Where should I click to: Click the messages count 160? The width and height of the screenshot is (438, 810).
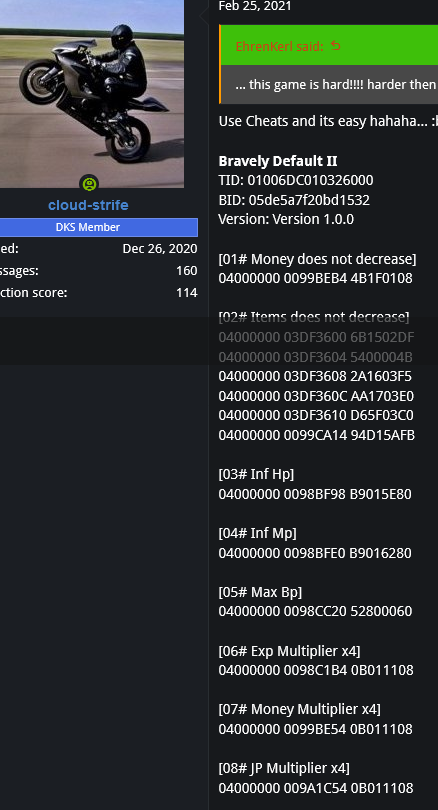click(186, 271)
